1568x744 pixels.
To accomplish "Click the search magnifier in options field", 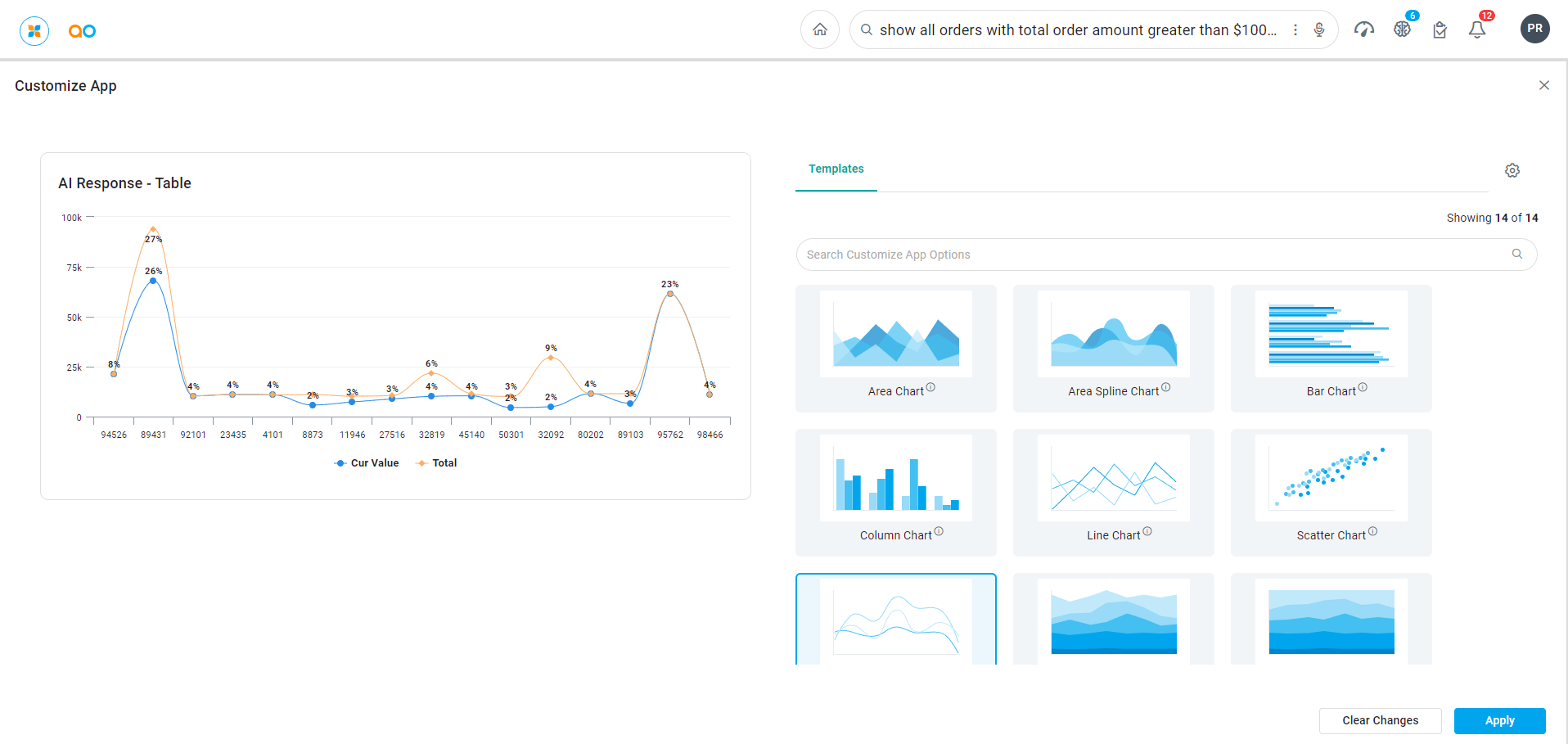I will 1517,255.
